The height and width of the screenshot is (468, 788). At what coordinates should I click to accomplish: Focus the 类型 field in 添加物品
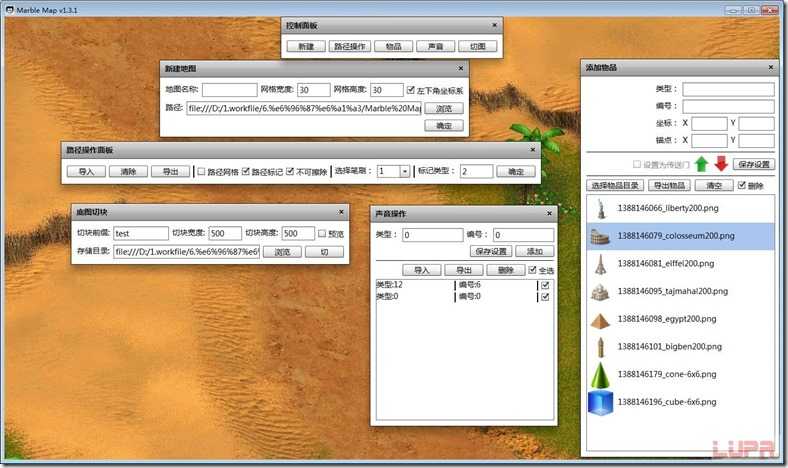pos(728,89)
